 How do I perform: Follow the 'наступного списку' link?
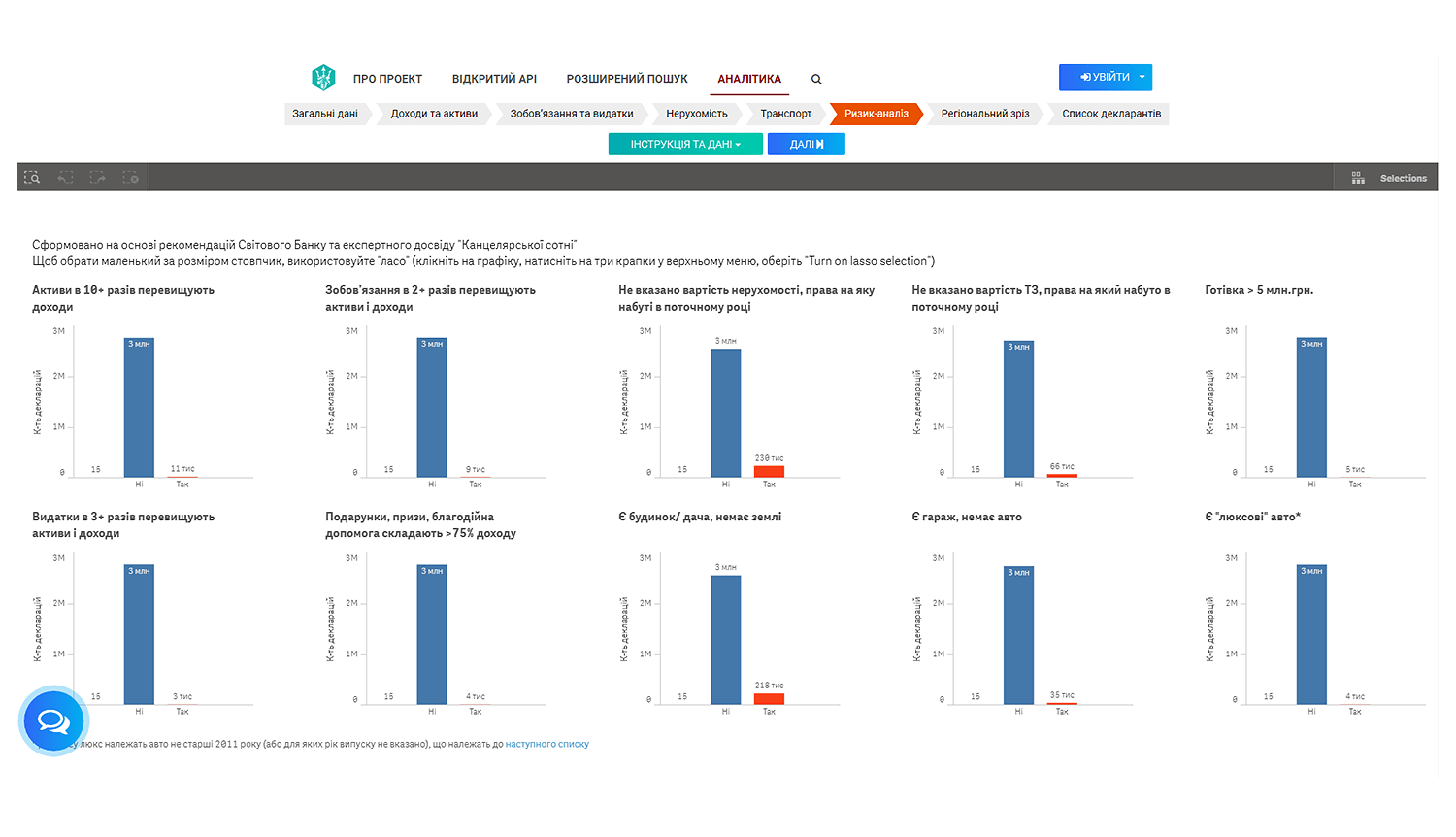(x=546, y=745)
